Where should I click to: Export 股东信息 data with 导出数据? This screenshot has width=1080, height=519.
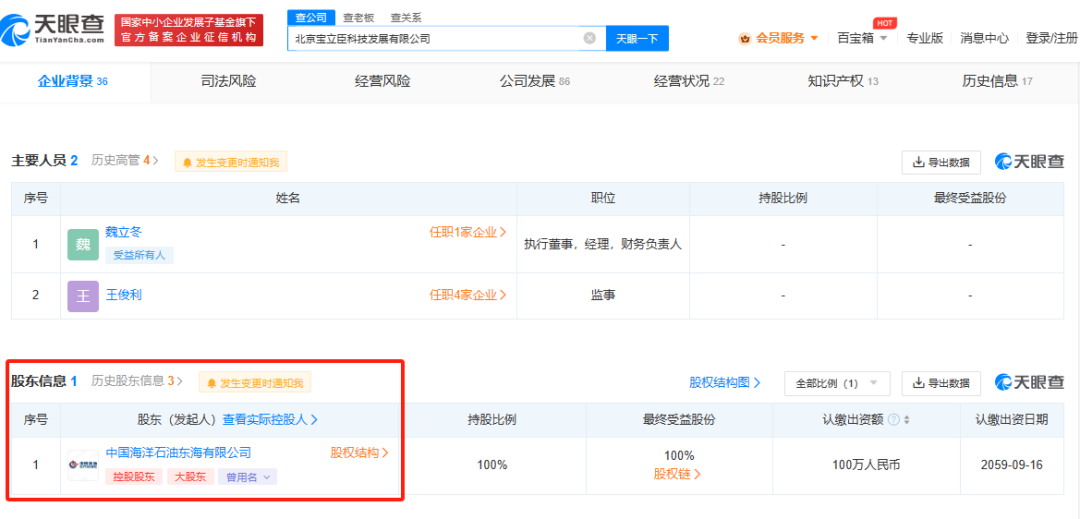[941, 383]
